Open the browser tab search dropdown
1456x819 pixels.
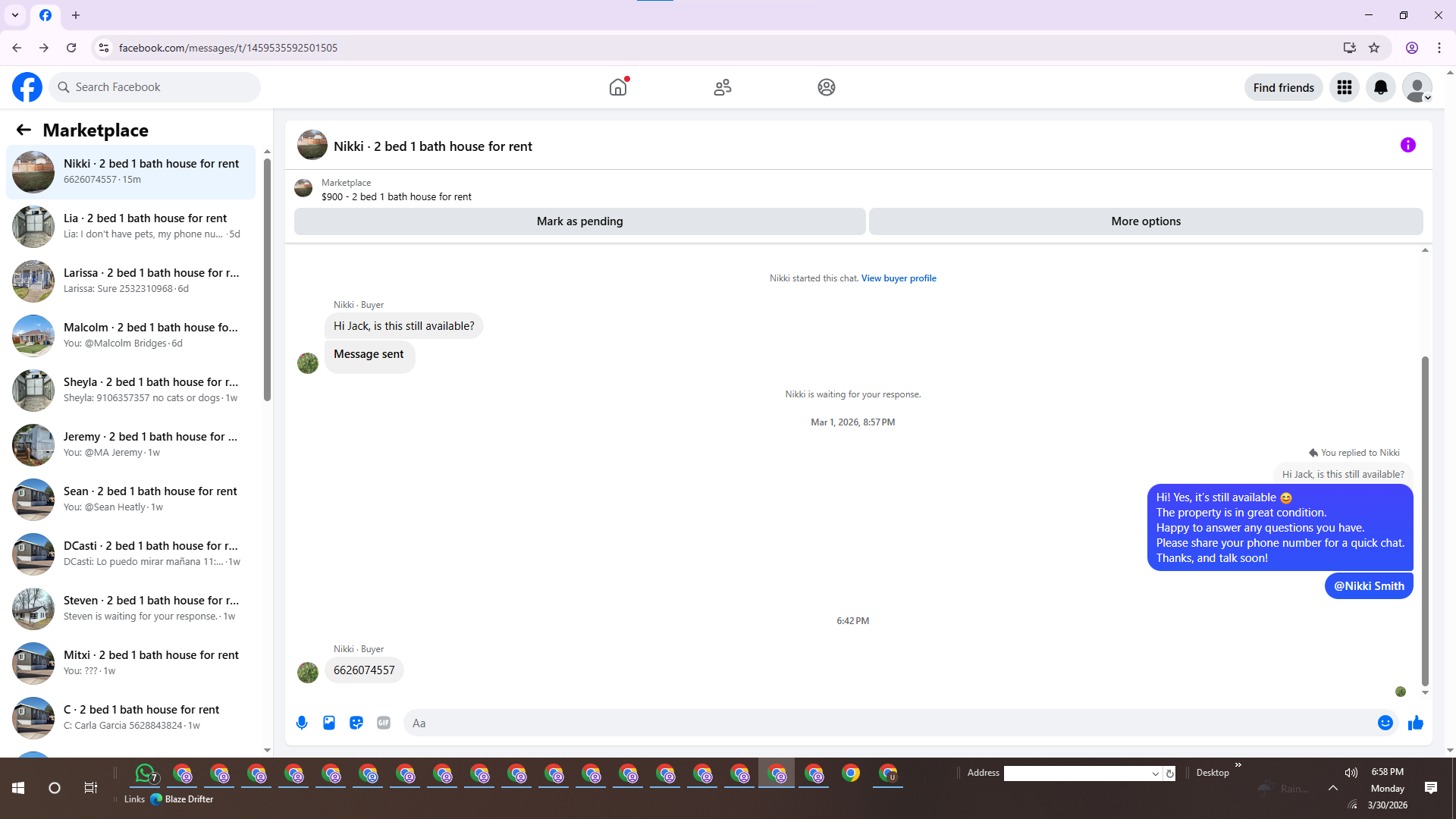click(14, 14)
